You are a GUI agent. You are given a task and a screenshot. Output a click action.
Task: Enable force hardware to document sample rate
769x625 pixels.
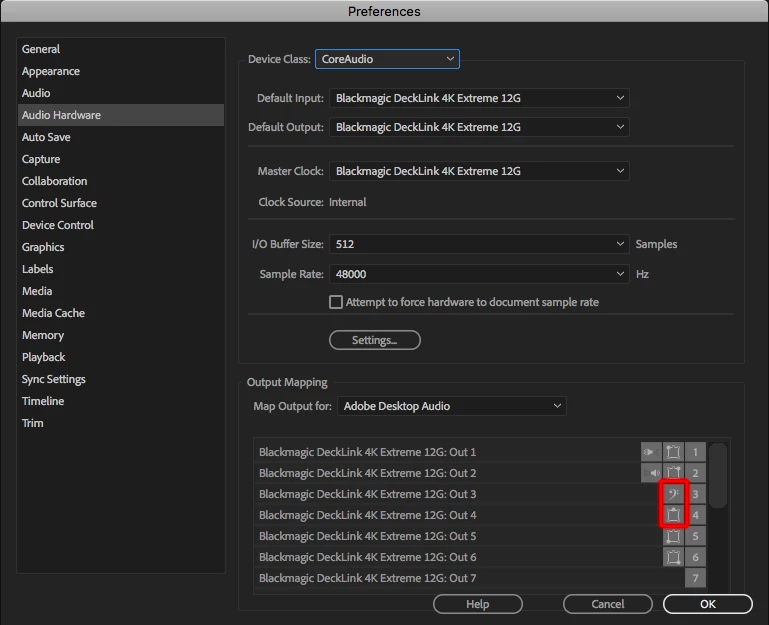point(336,302)
